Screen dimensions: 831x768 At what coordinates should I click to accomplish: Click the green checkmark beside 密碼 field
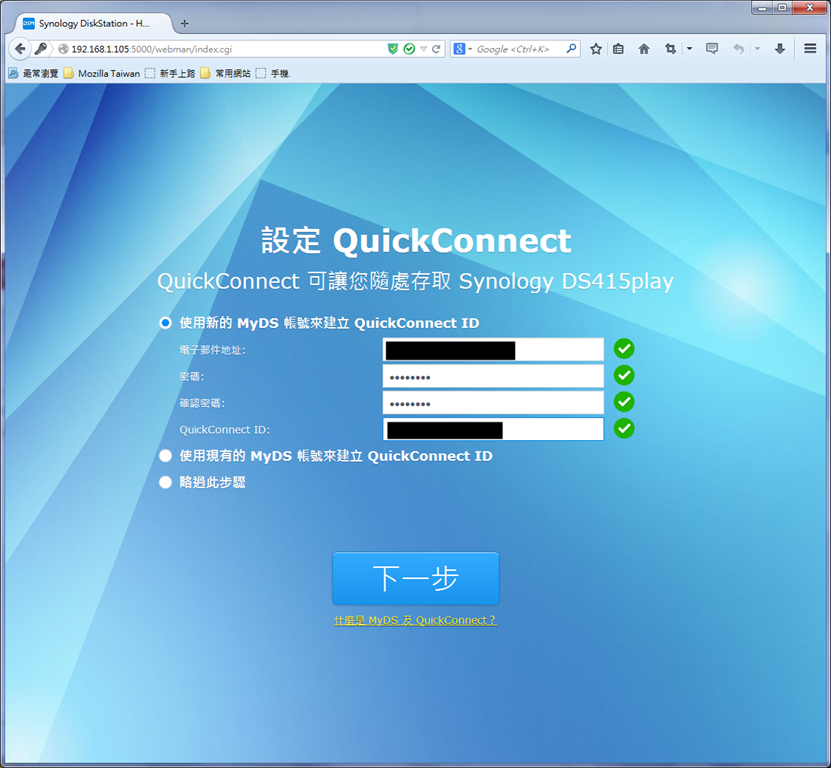[x=624, y=375]
